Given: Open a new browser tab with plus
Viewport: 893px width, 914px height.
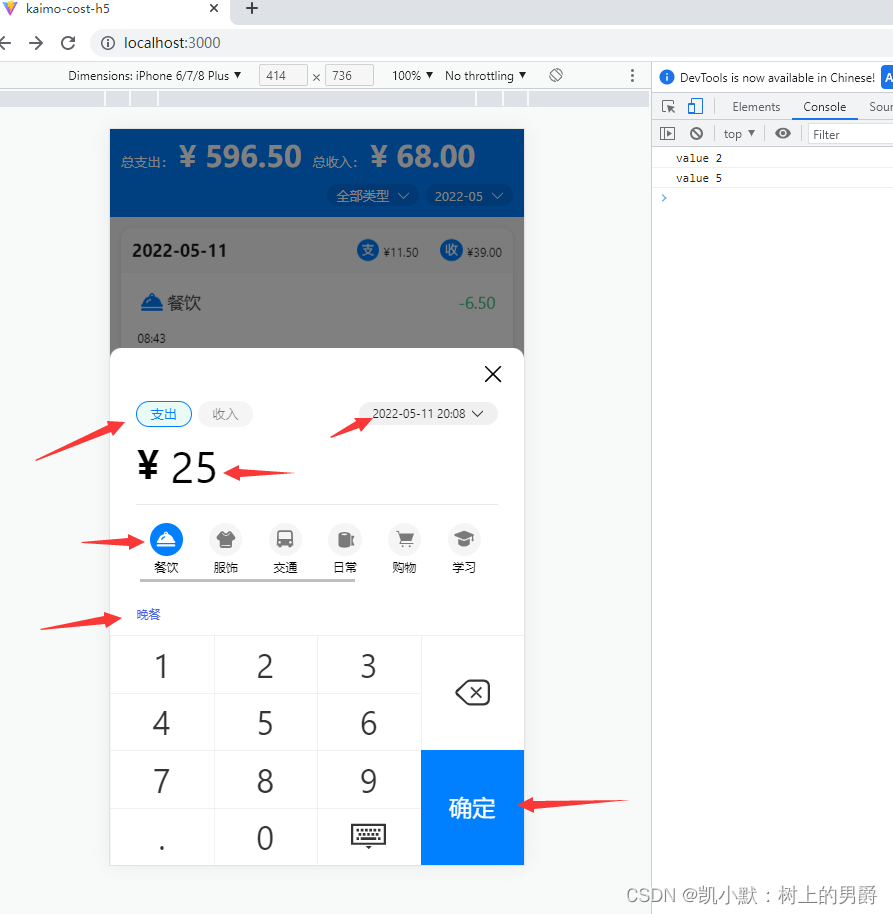Looking at the screenshot, I should pyautogui.click(x=252, y=8).
